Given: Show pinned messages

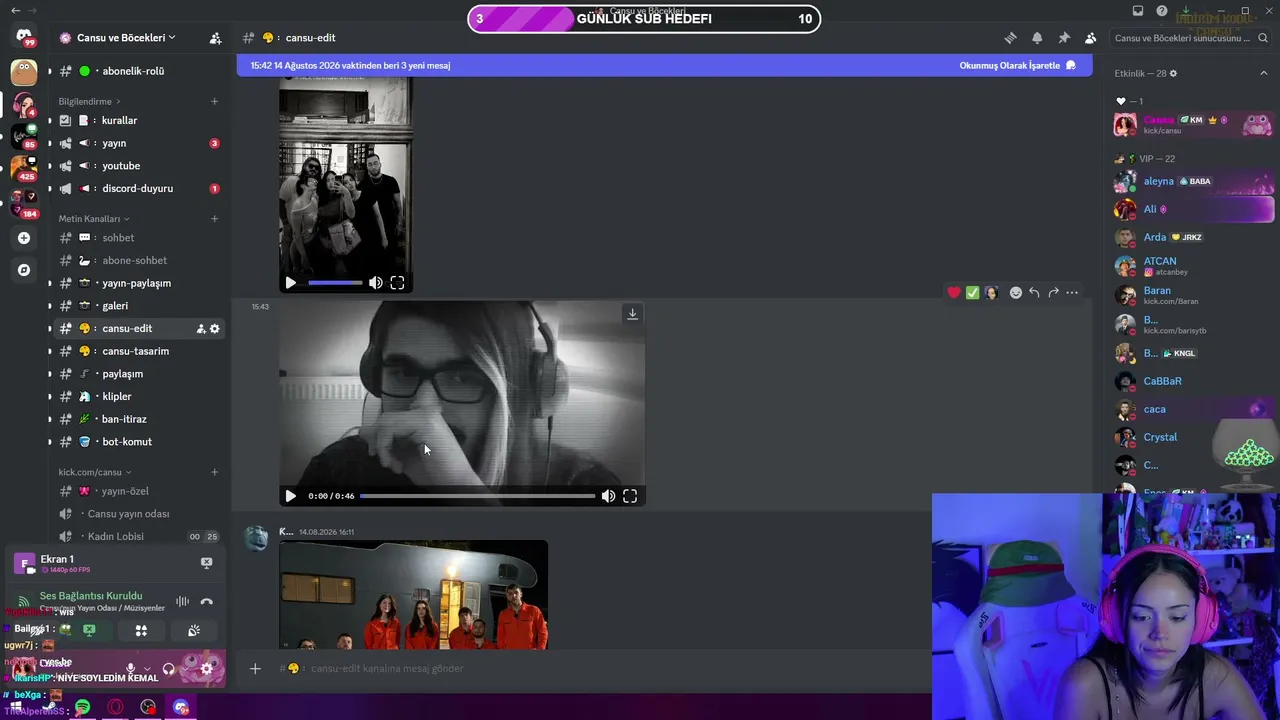Looking at the screenshot, I should tap(1064, 38).
